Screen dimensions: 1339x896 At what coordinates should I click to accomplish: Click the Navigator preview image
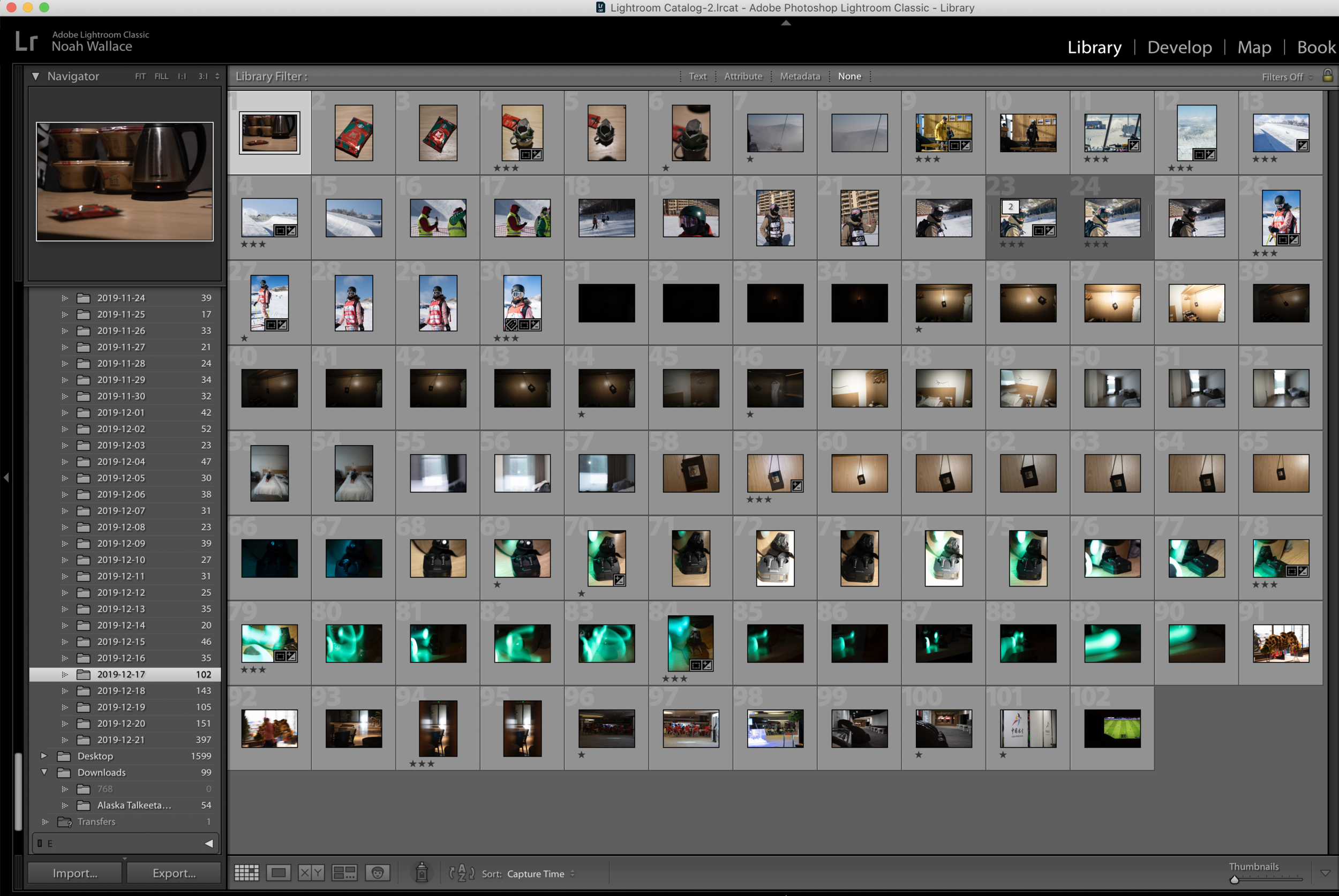[x=125, y=181]
